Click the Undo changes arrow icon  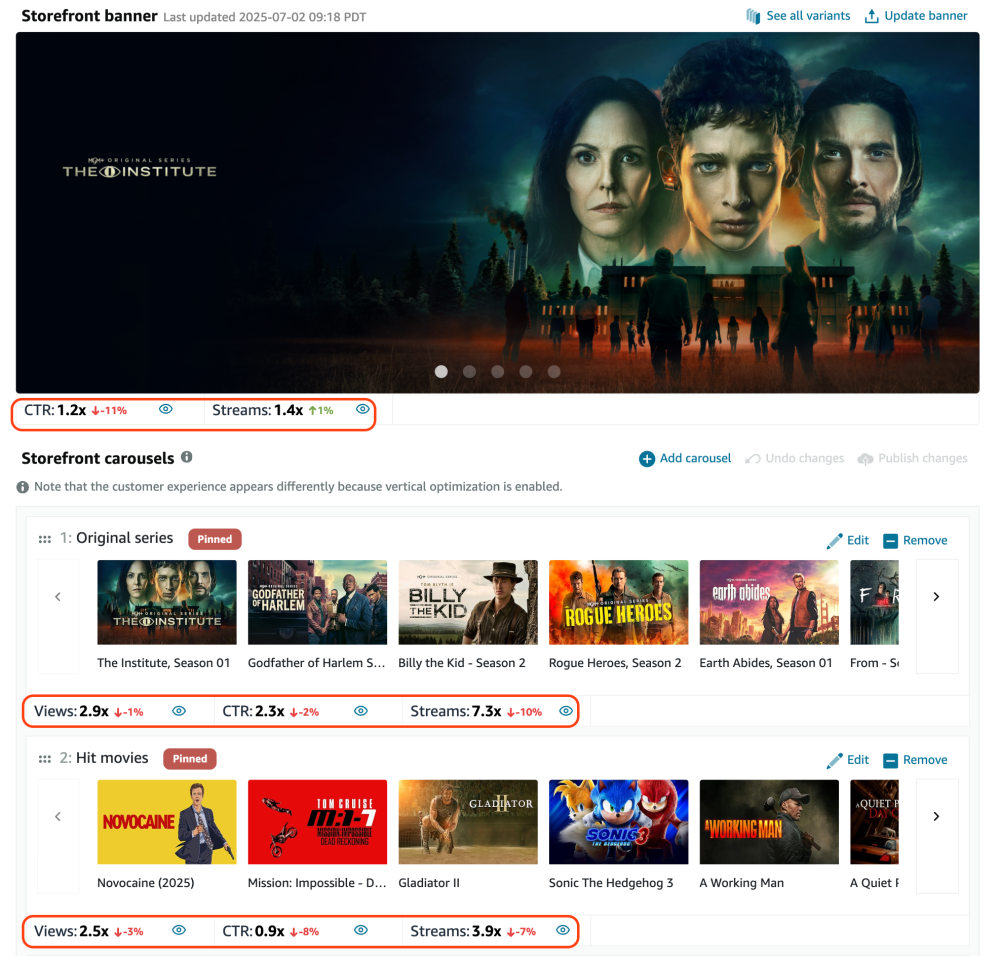pyautogui.click(x=753, y=459)
